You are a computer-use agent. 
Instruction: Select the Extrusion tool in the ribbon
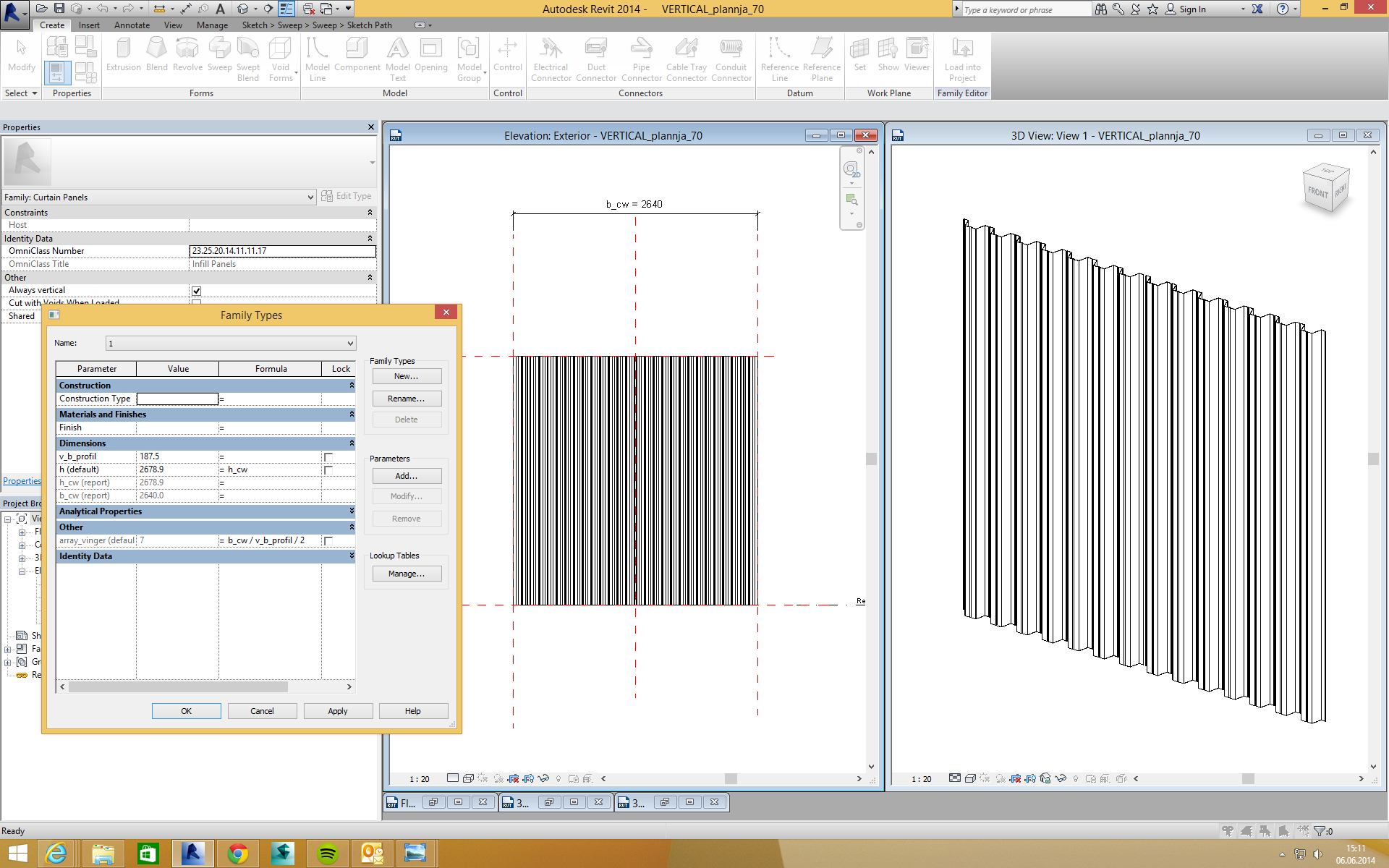[123, 56]
